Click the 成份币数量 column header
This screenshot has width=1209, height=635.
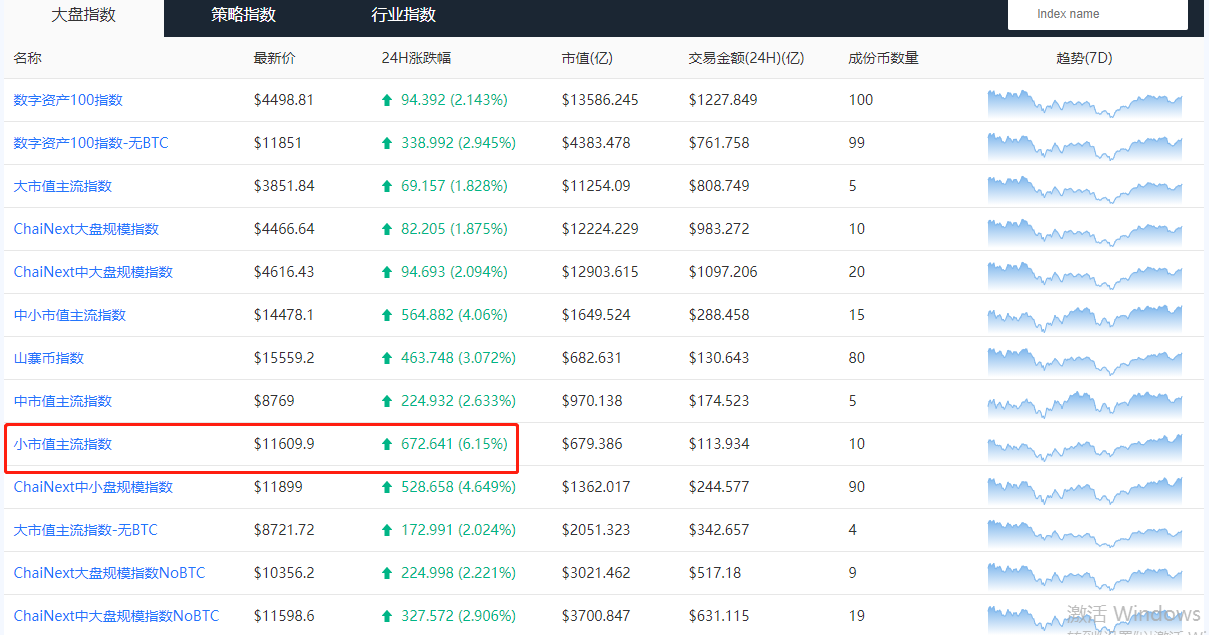coord(883,58)
